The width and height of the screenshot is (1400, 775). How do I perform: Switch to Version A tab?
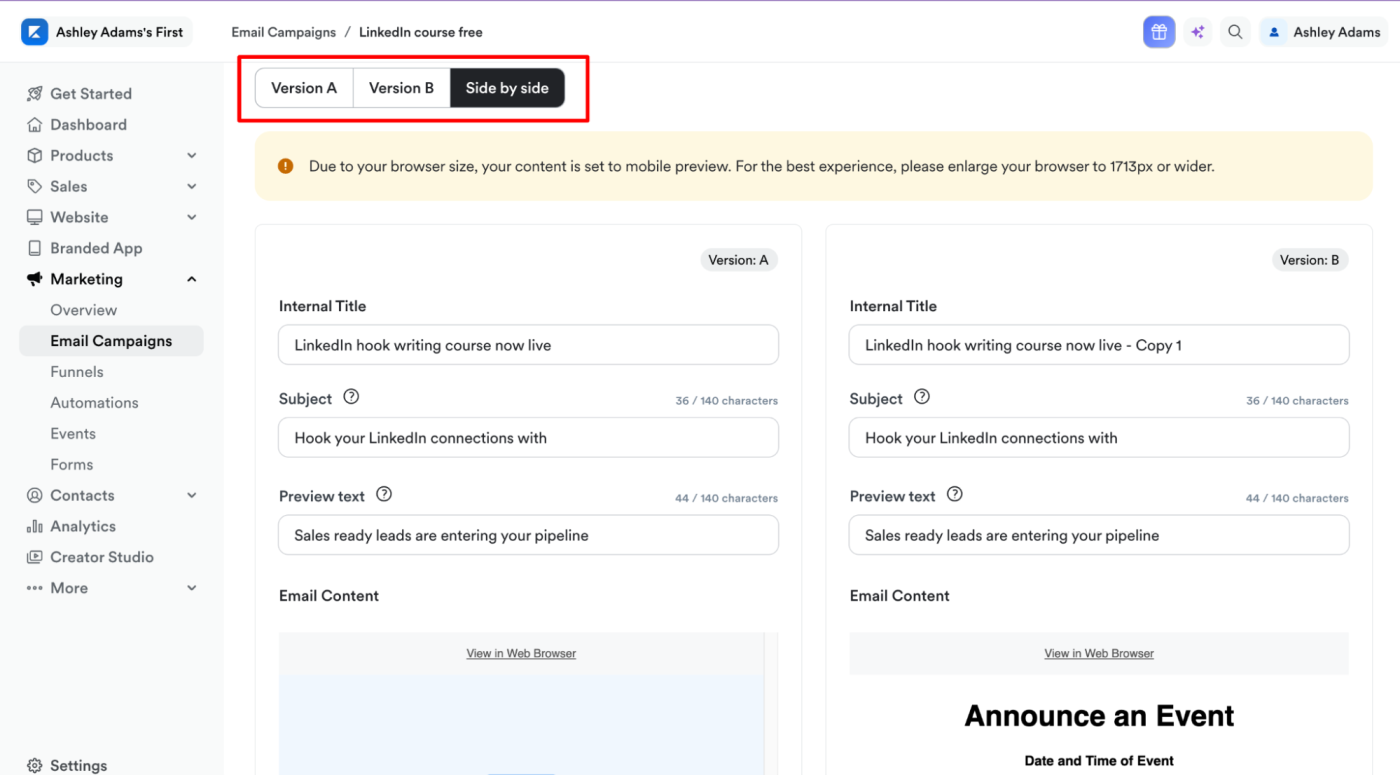point(304,88)
